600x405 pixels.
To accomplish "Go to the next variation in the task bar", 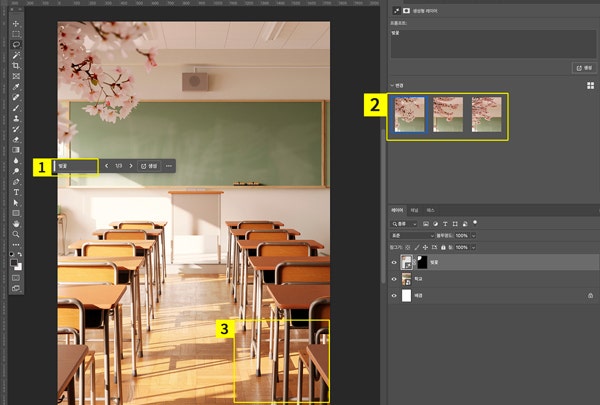I will 131,166.
